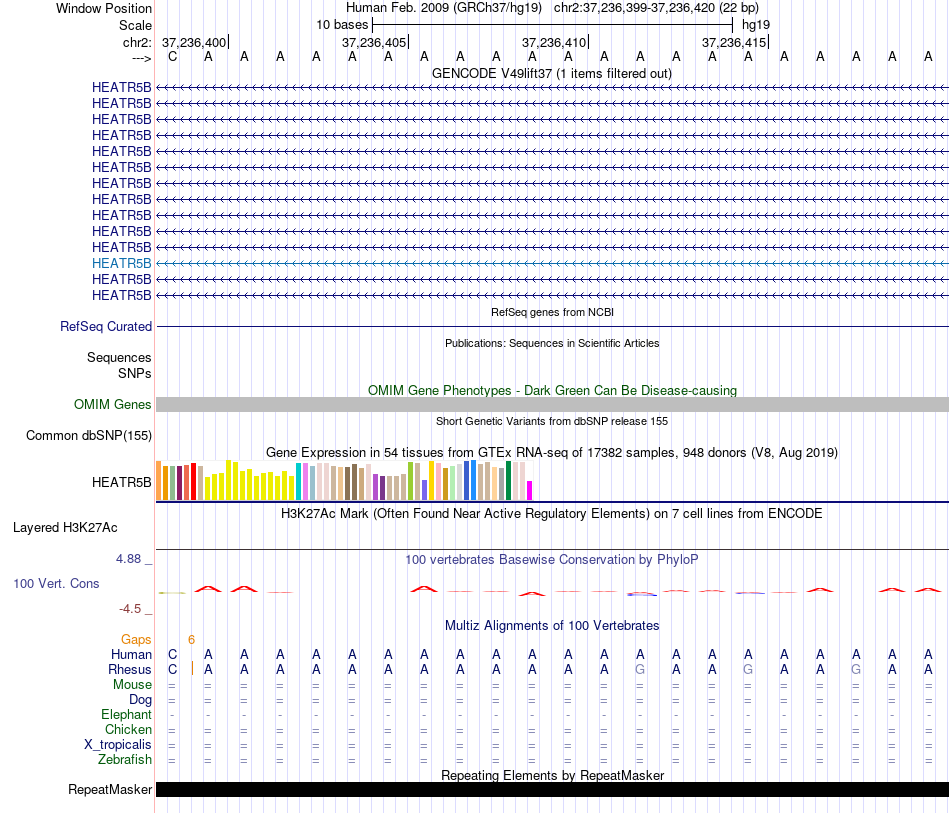The width and height of the screenshot is (950, 813).
Task: Click the black RepeatMasker element bar
Action: [552, 789]
